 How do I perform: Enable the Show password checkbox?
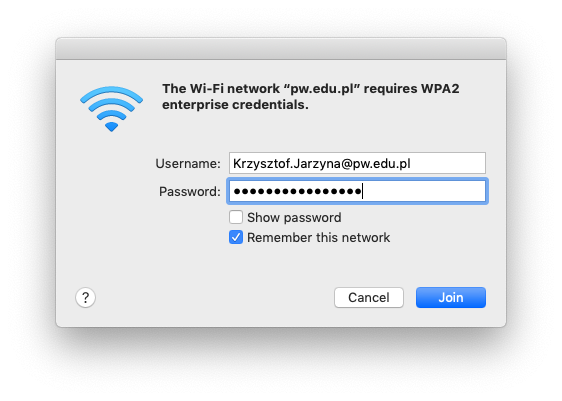click(236, 217)
